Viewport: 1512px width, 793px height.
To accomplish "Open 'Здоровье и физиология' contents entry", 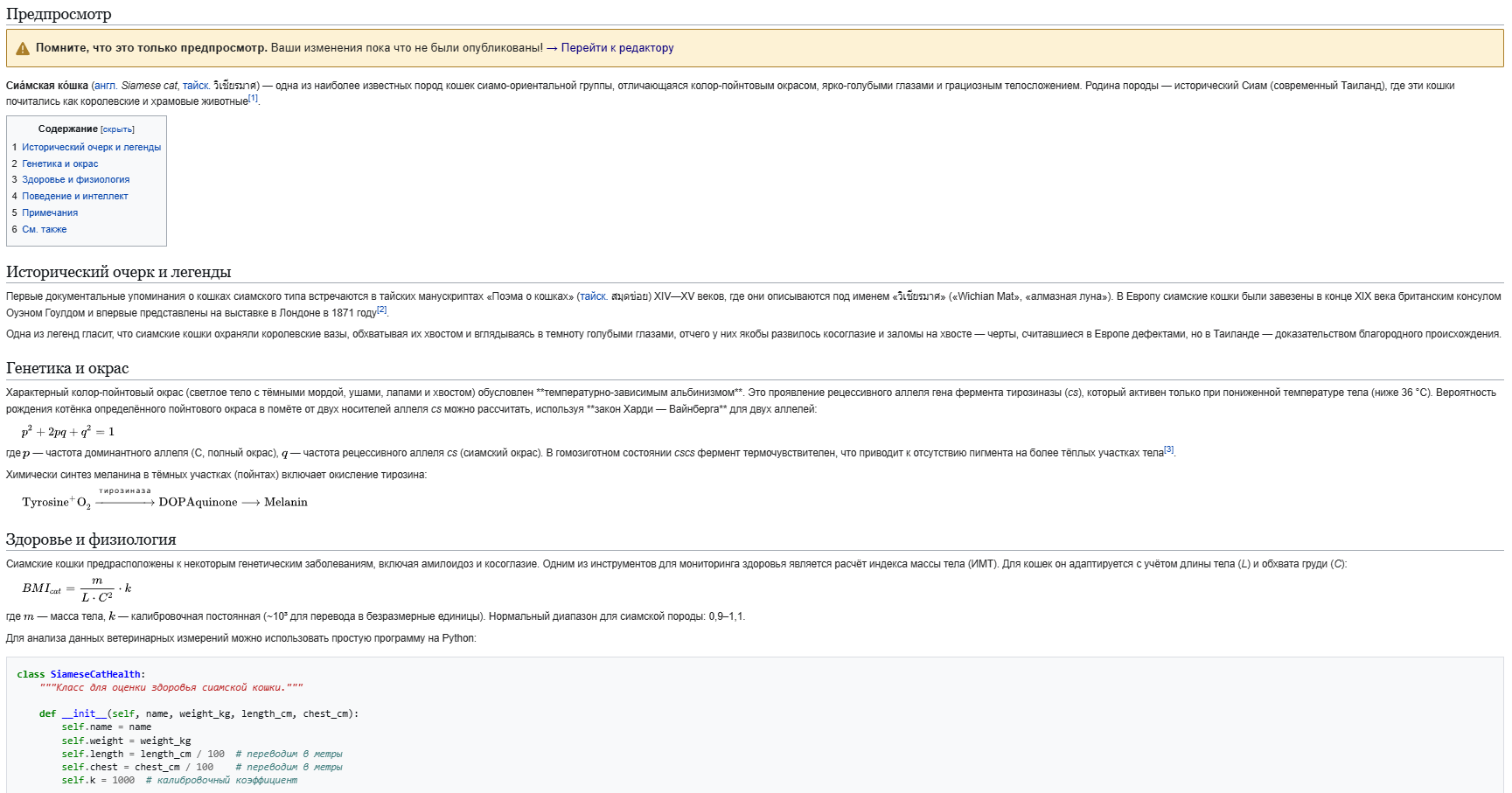I will pyautogui.click(x=75, y=180).
